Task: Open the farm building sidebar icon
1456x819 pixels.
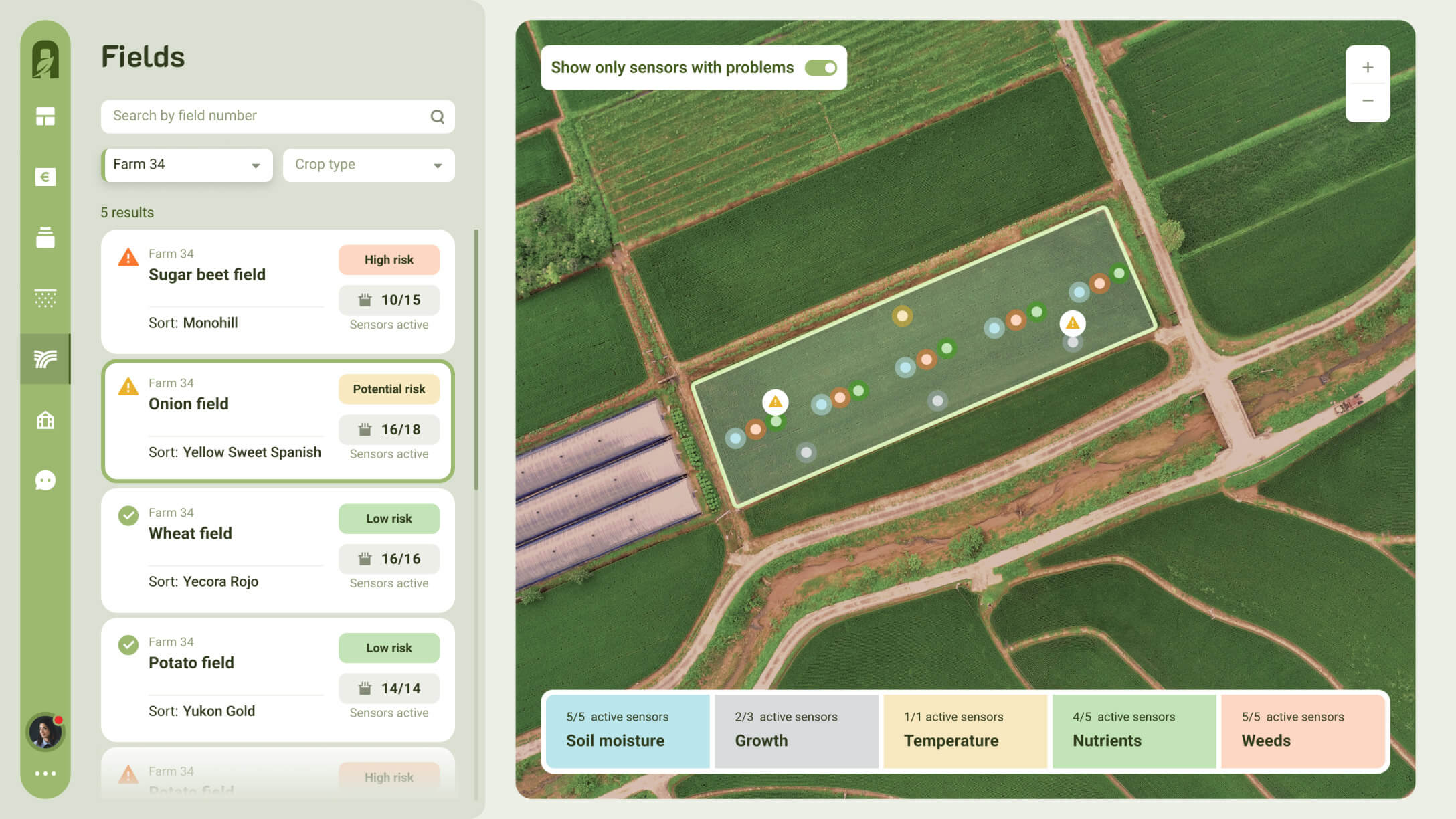Action: click(x=45, y=420)
